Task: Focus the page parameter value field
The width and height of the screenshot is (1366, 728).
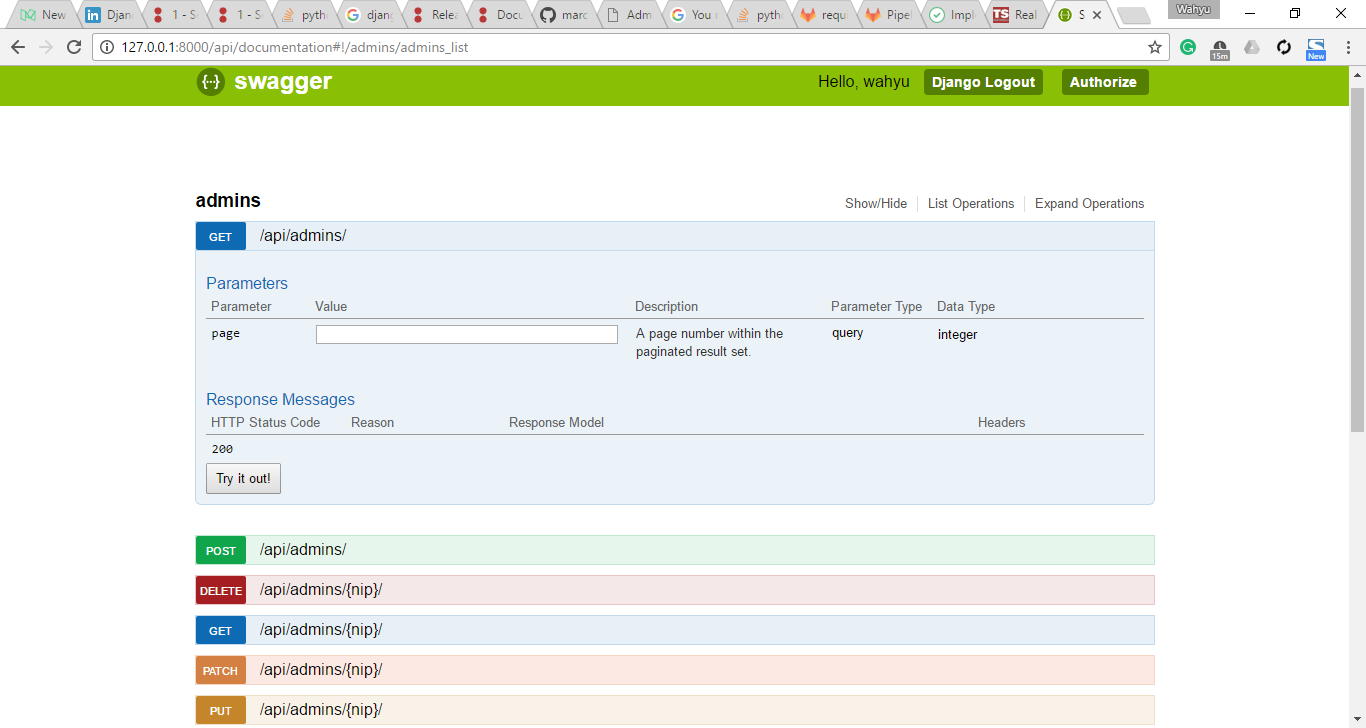Action: 467,334
